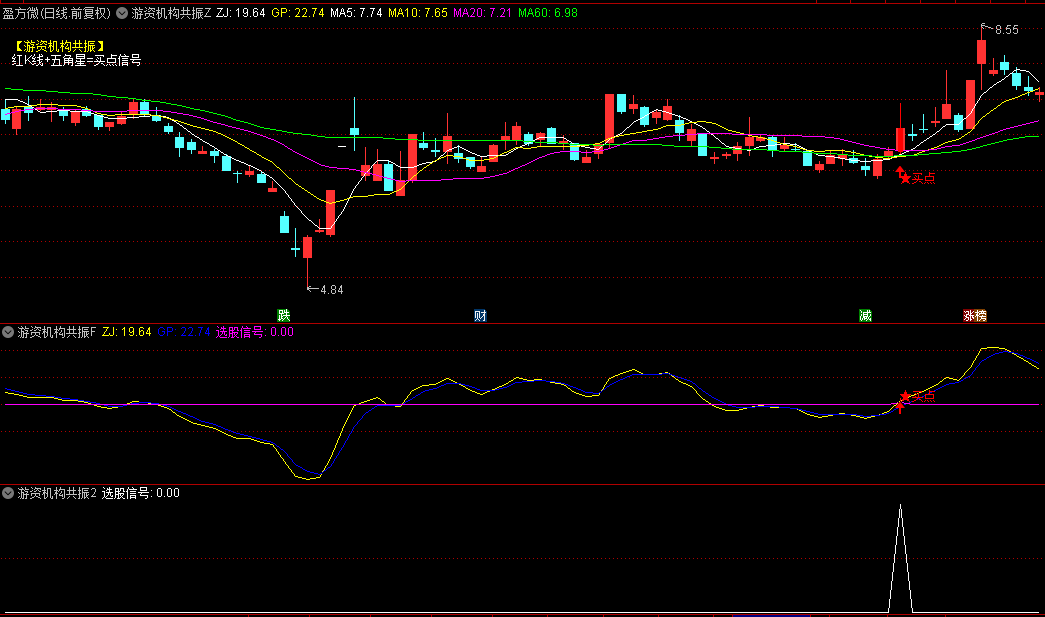Click the star 买点 marker in indicator F panel
Viewport: 1045px width, 617px height.
tap(918, 396)
